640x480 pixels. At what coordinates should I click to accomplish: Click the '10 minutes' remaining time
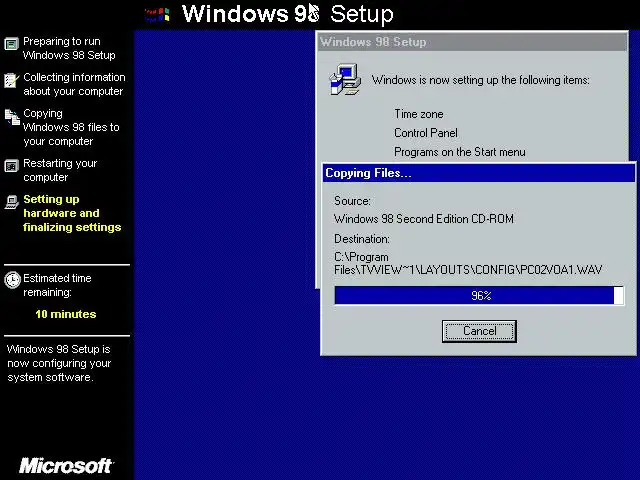point(66,314)
